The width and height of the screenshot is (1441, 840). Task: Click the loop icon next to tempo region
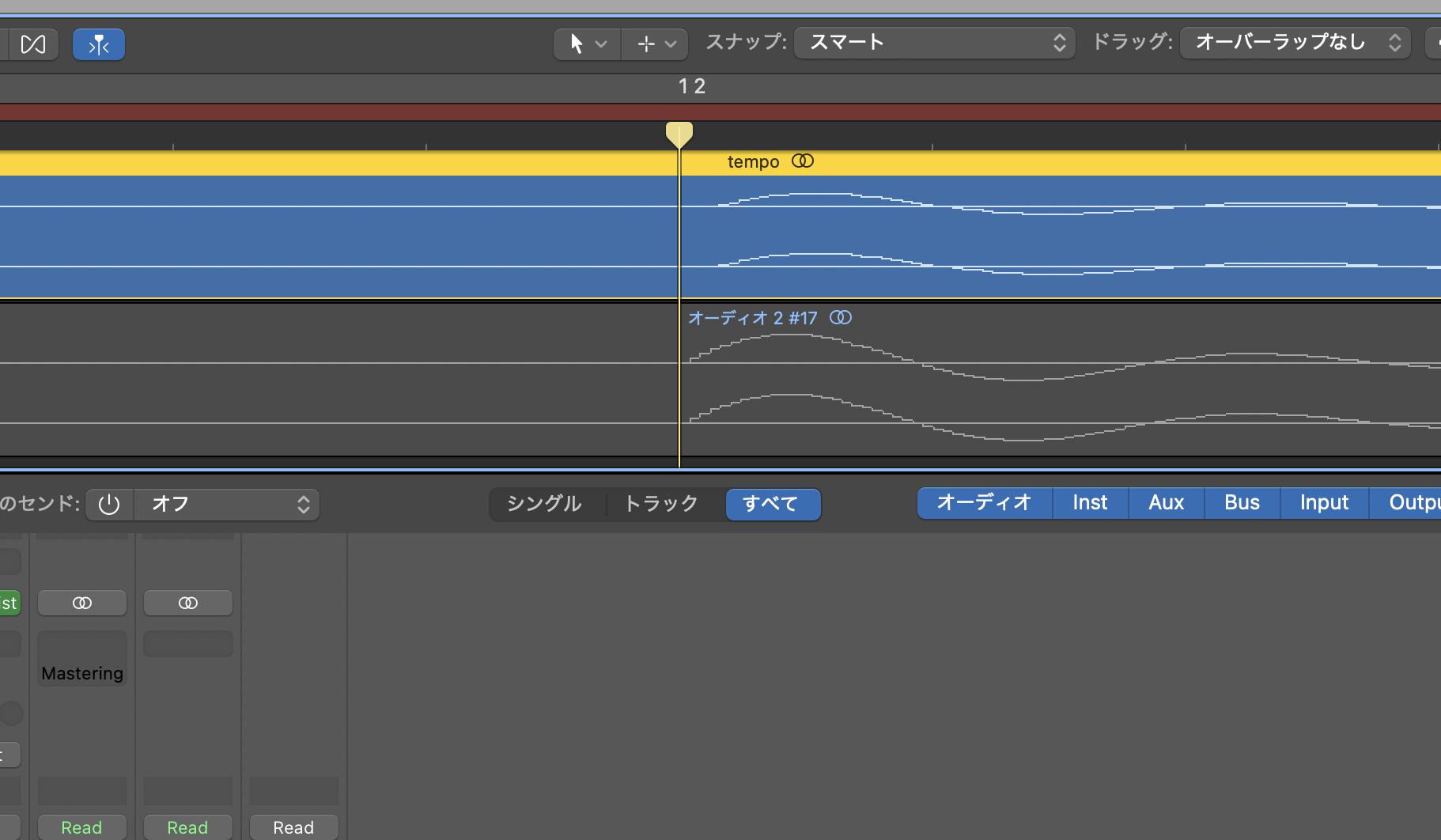click(x=803, y=161)
